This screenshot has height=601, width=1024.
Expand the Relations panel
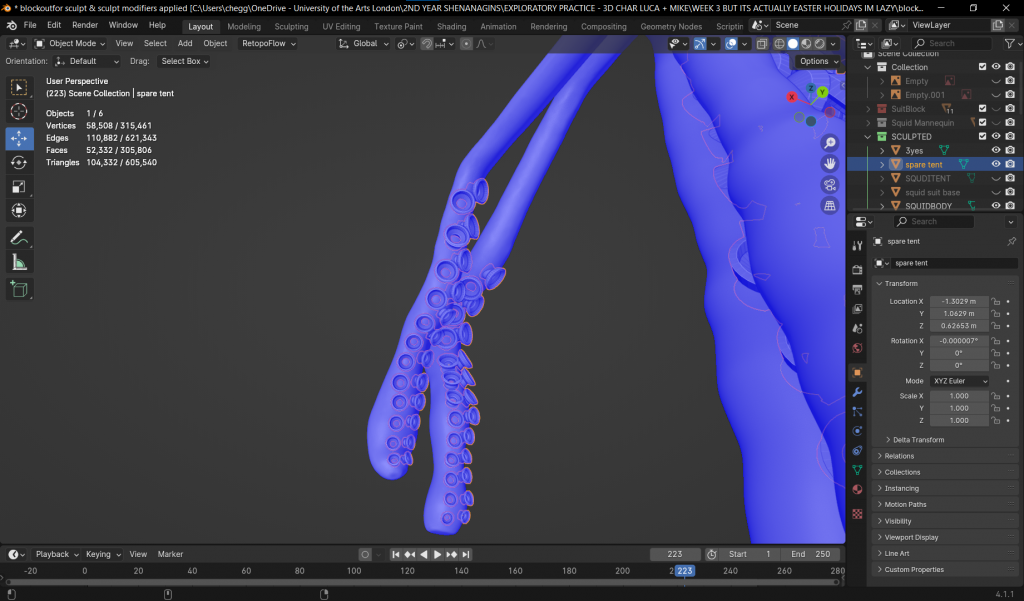point(899,456)
